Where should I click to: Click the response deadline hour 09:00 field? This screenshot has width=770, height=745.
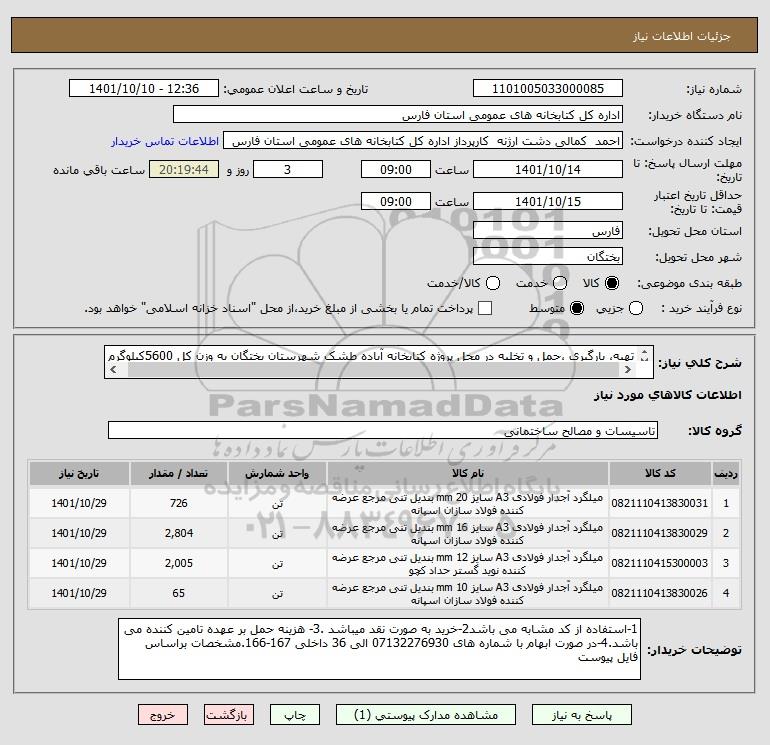(x=396, y=170)
